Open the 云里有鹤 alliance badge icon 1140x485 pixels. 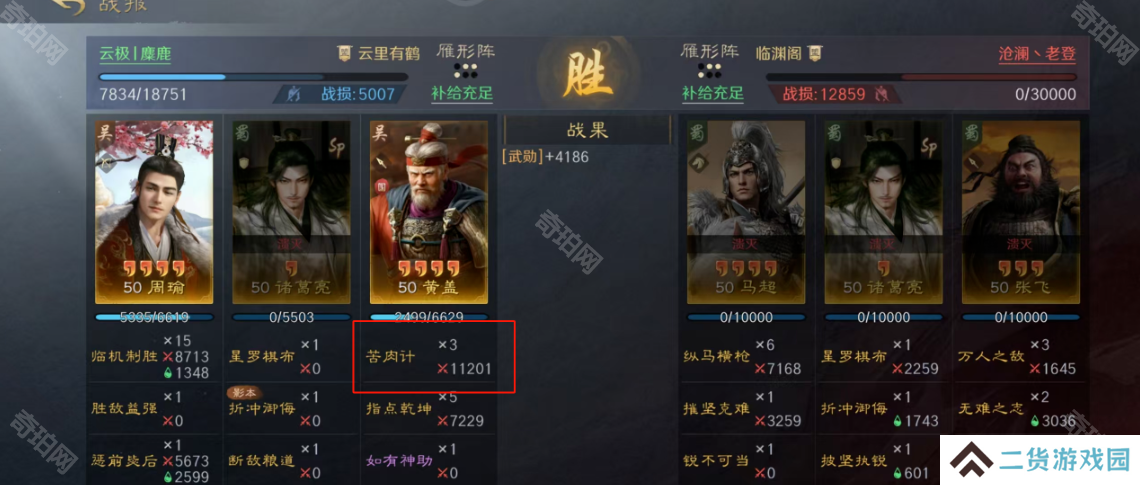click(x=345, y=53)
